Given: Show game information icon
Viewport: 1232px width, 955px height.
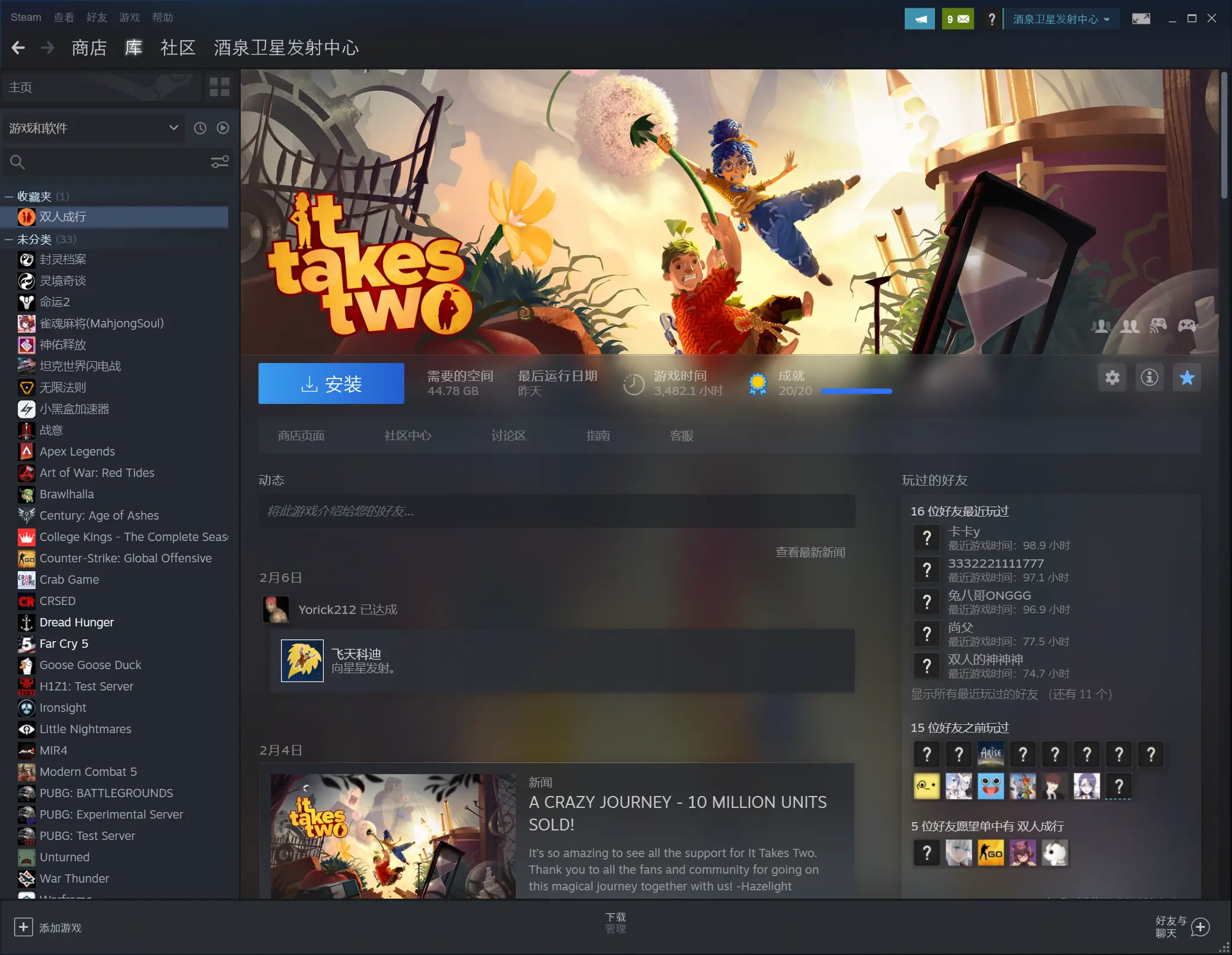Looking at the screenshot, I should 1150,378.
